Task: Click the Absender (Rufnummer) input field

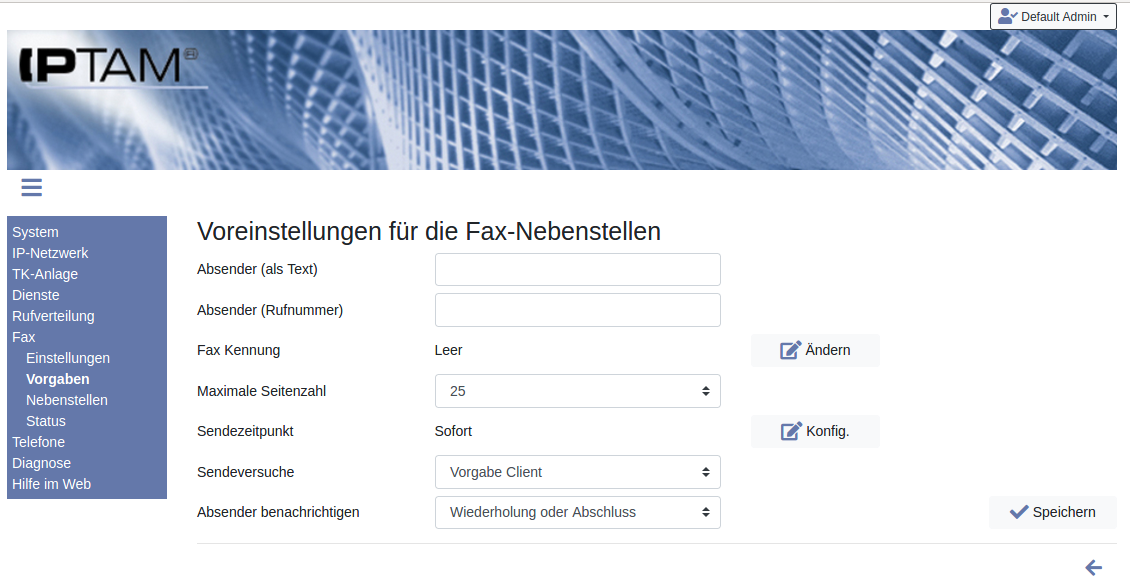Action: pos(577,310)
